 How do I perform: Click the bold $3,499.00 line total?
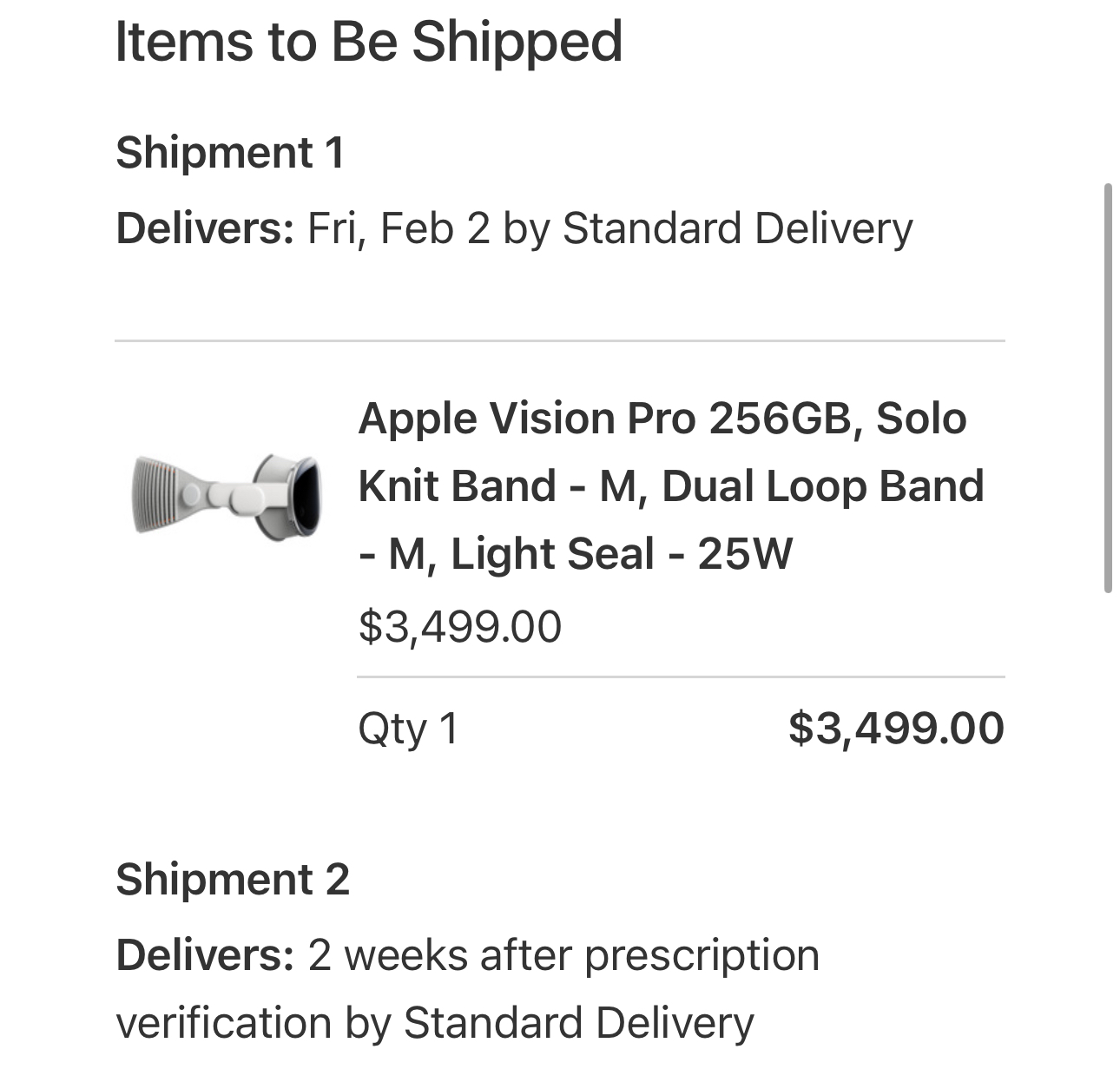pyautogui.click(x=896, y=728)
